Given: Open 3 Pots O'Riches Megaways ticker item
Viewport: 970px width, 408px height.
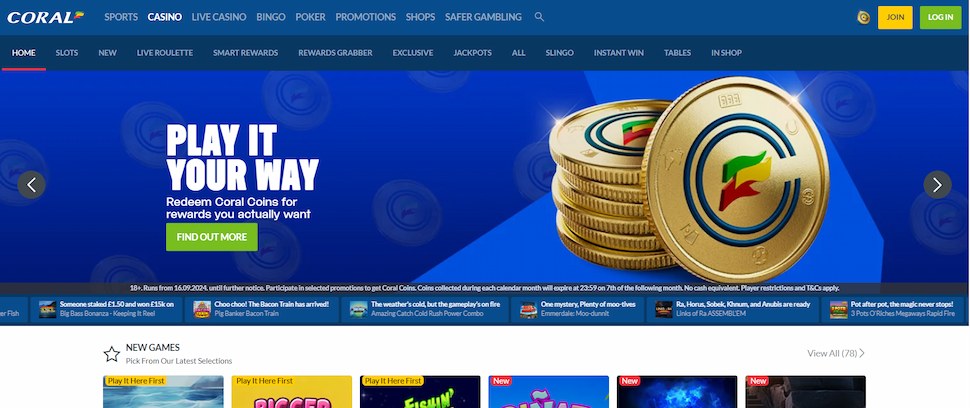Looking at the screenshot, I should point(896,309).
